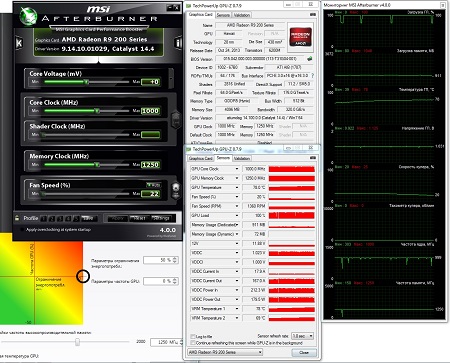Click the Memory Clock value box 1250
The height and width of the screenshot is (363, 450).
coord(150,165)
